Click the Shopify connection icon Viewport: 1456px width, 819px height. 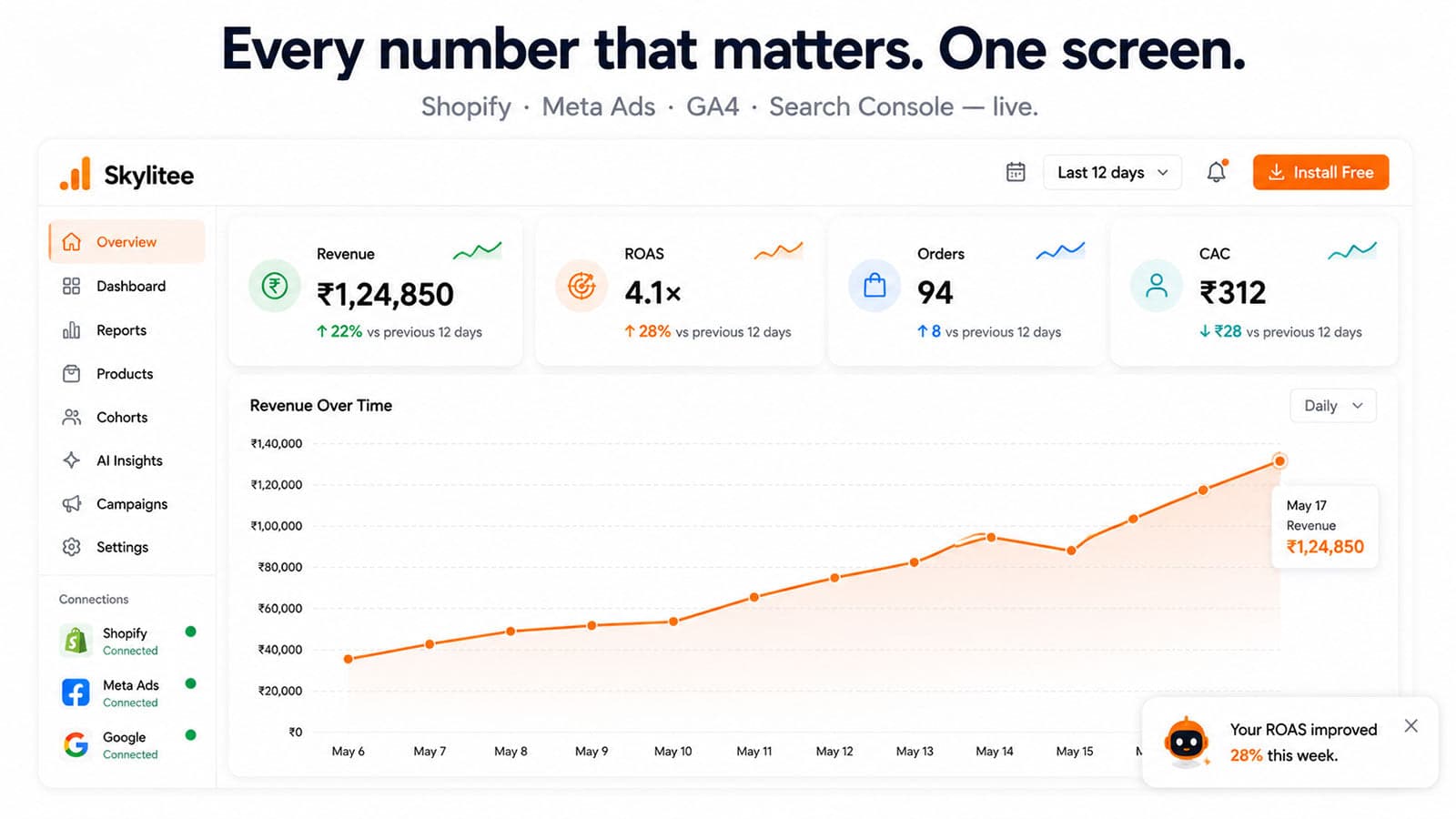(76, 641)
